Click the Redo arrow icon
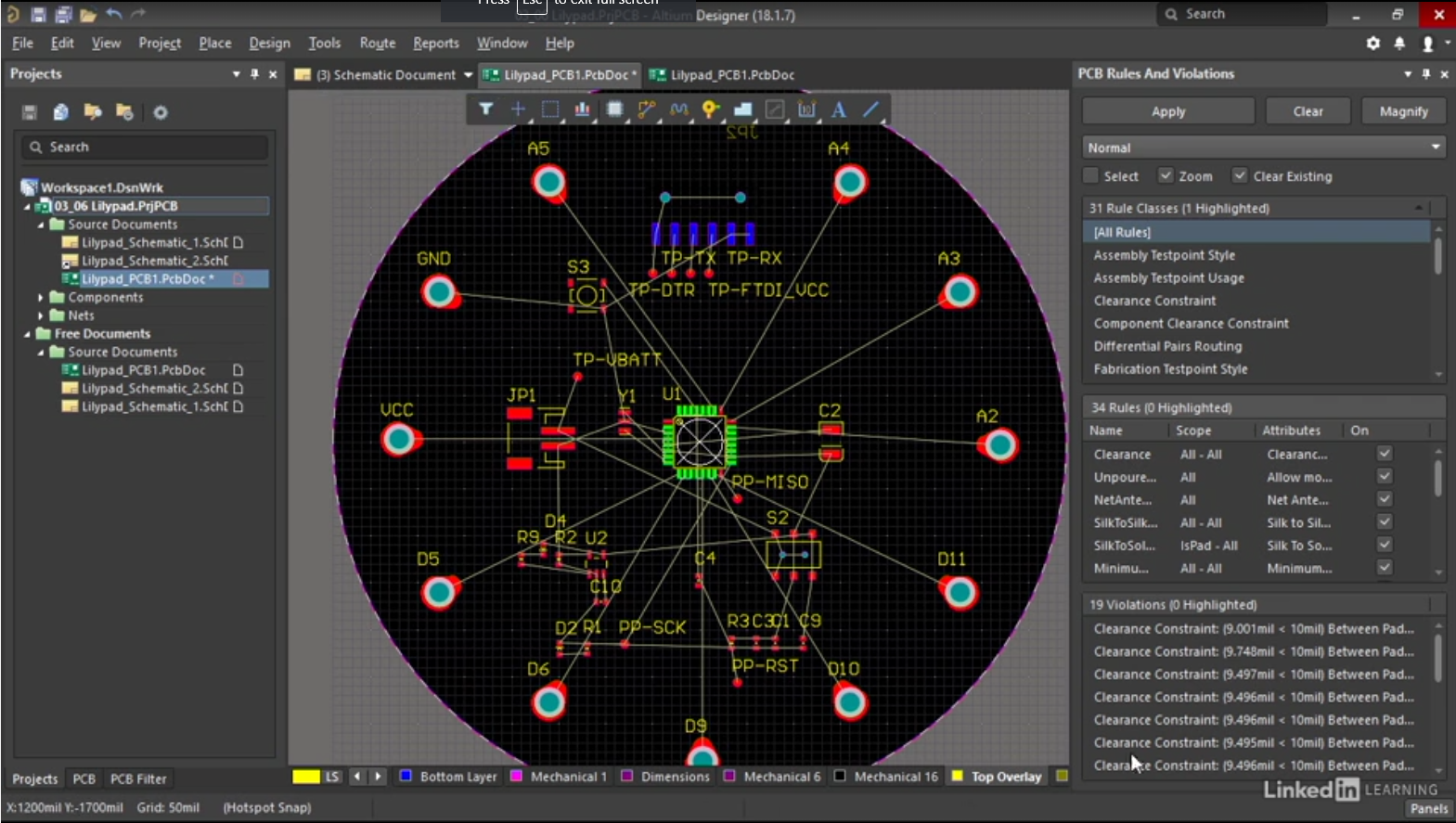The height and width of the screenshot is (823, 1456). (138, 14)
